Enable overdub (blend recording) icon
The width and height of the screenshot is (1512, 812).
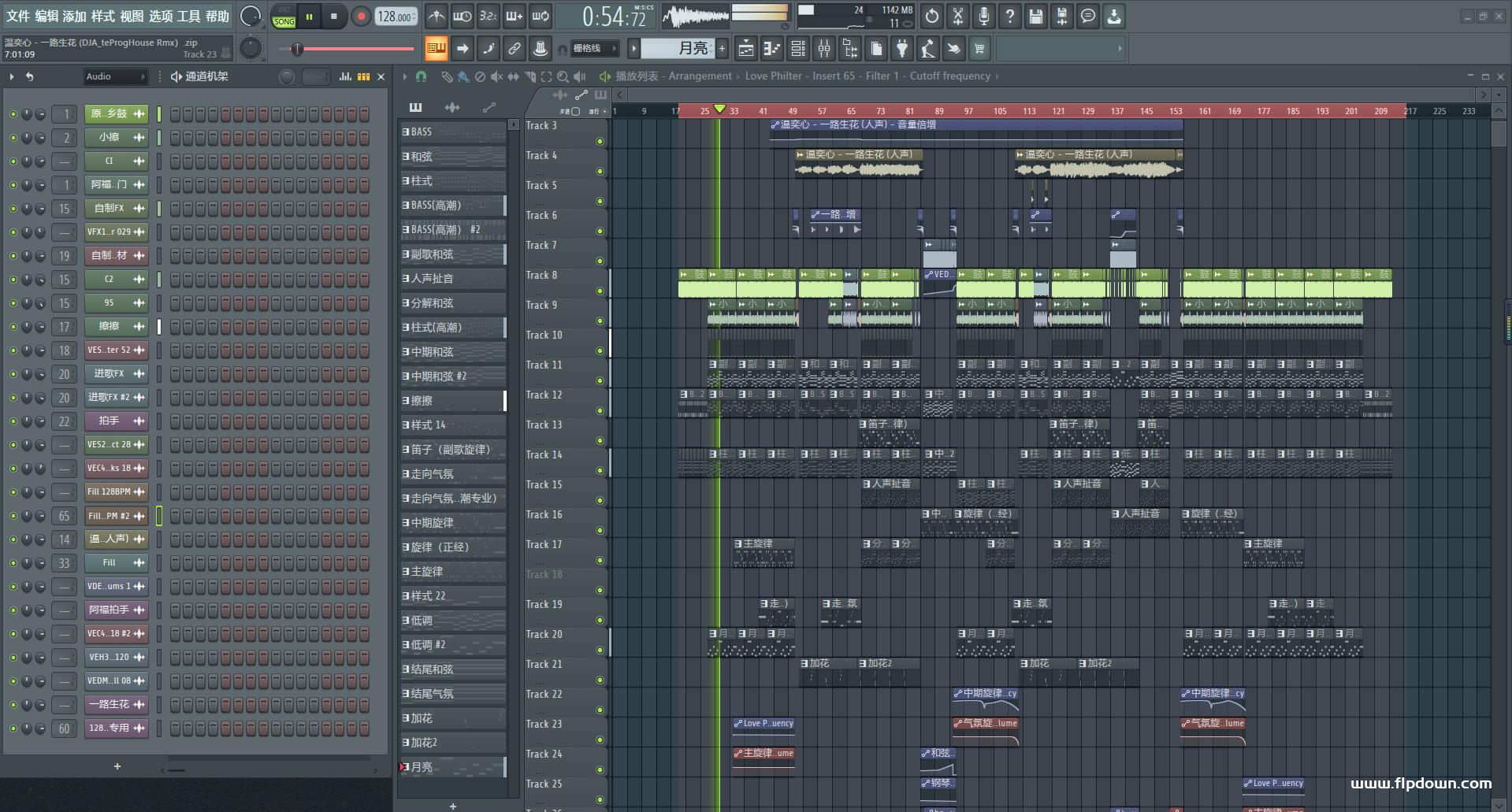(515, 16)
